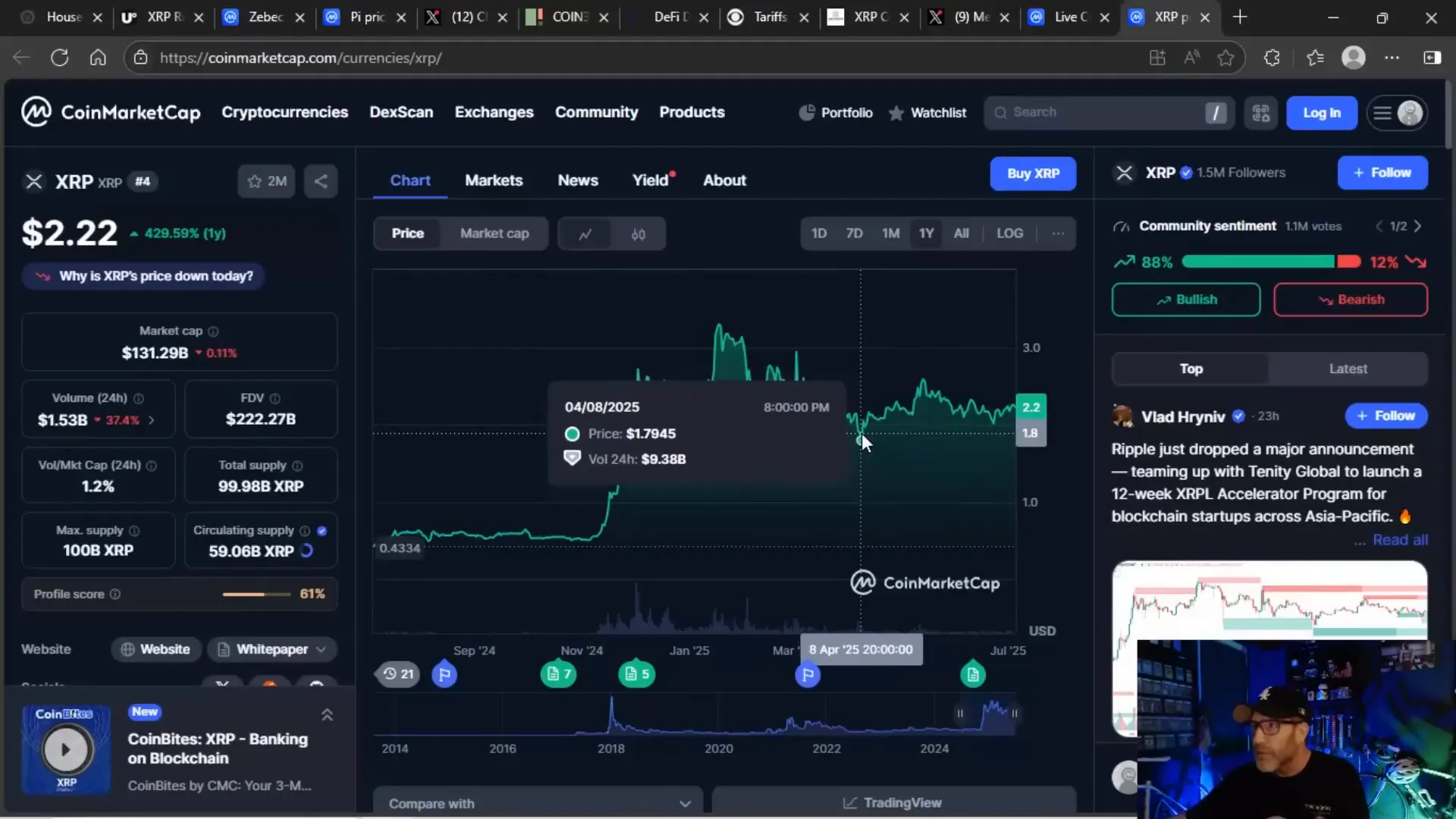Open 'Why is XRP's price down today?'

pos(143,276)
